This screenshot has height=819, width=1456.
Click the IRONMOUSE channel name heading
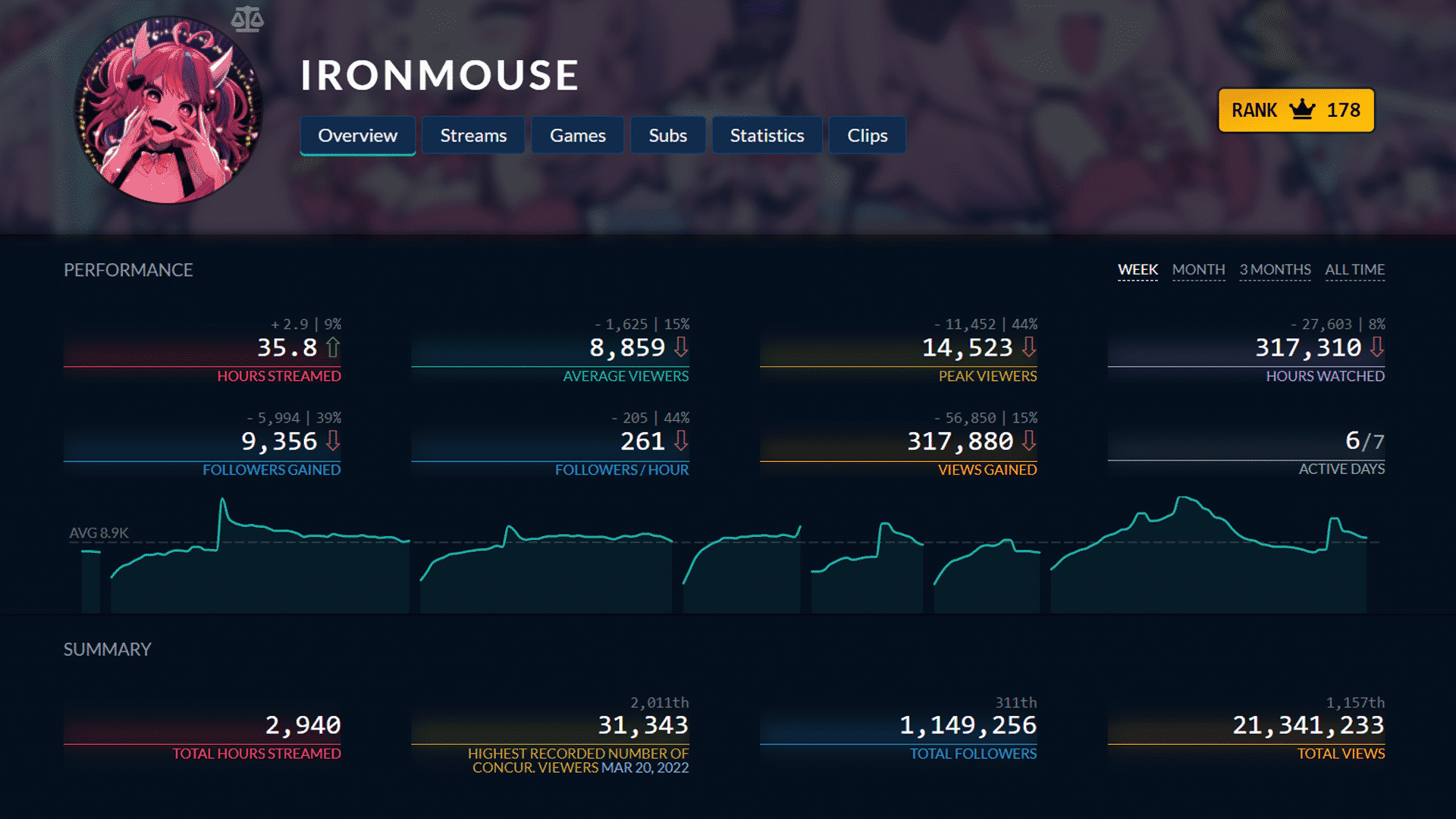440,76
